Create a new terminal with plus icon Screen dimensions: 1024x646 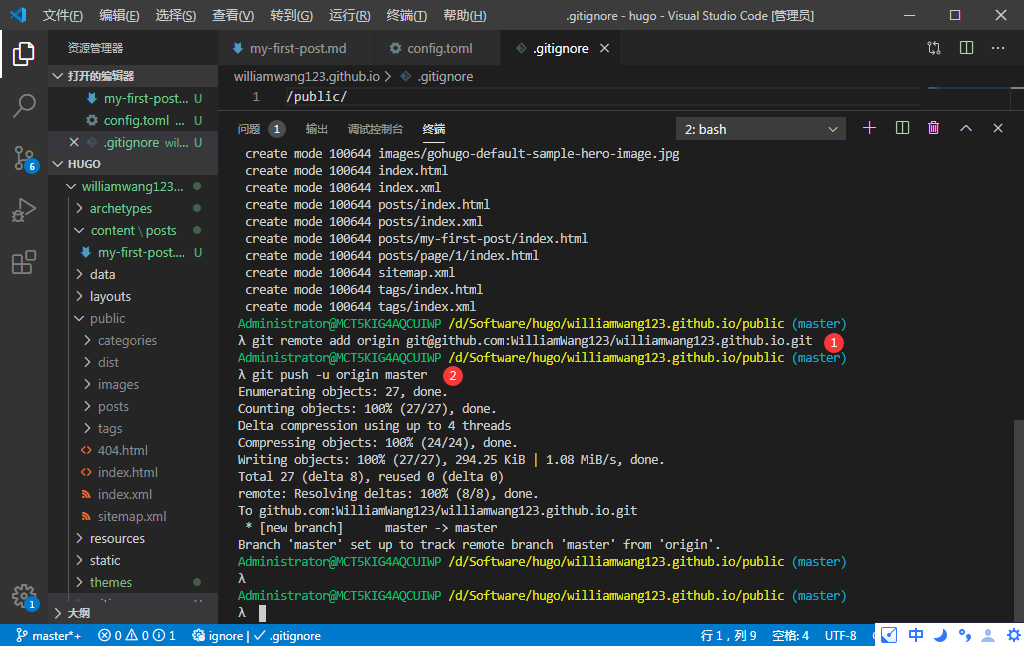[869, 128]
